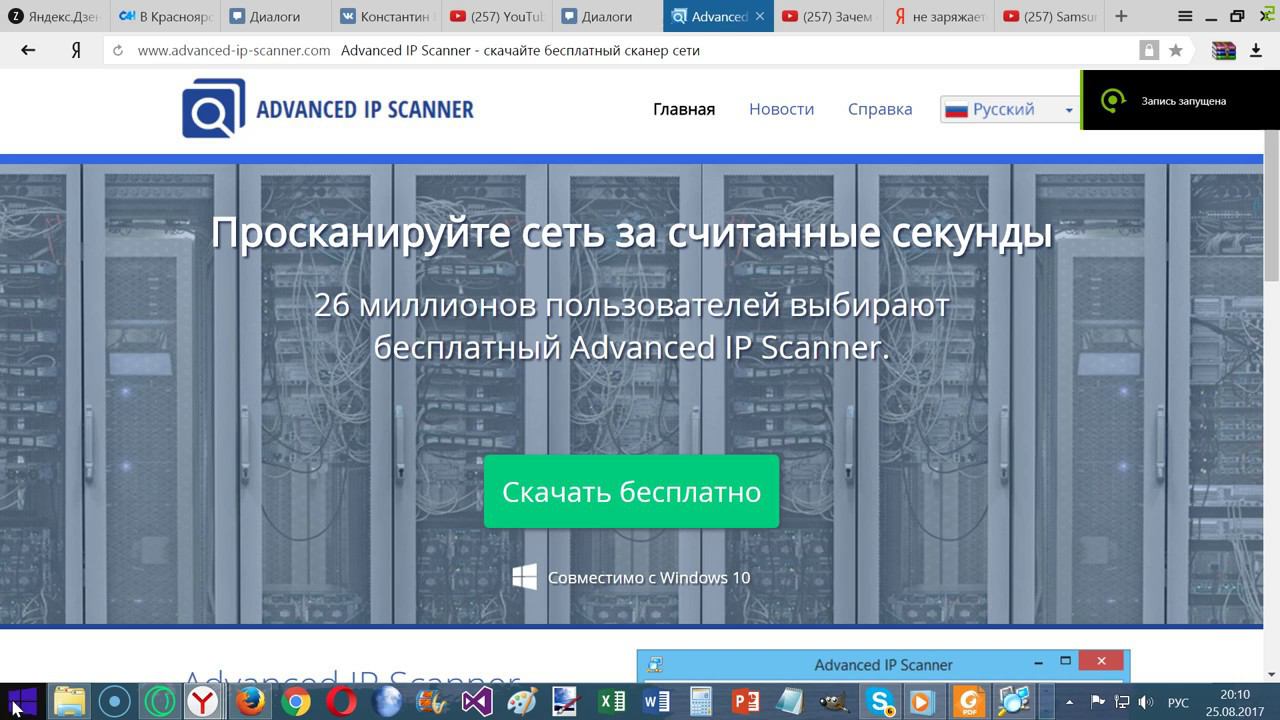The height and width of the screenshot is (720, 1280).
Task: Reload the page with the refresh icon
Action: click(118, 50)
